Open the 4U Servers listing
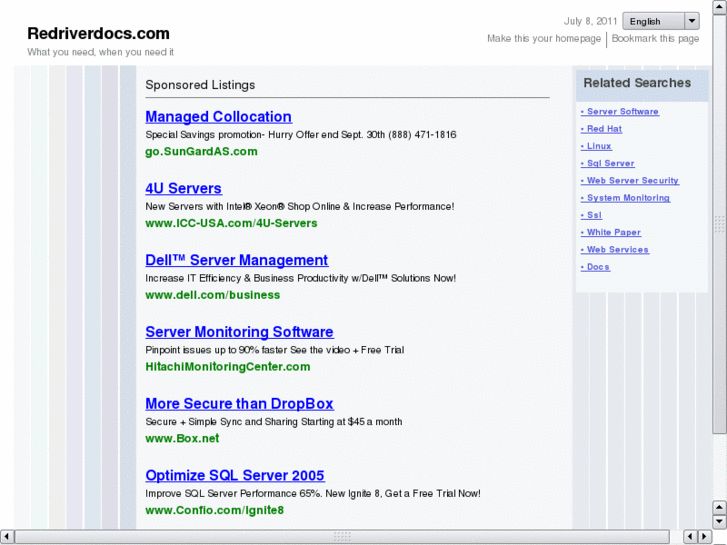 point(183,188)
